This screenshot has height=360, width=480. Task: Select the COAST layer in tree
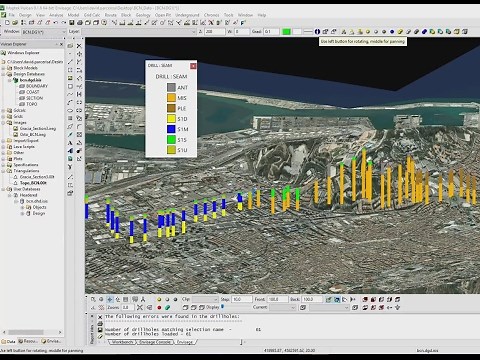coord(33,92)
